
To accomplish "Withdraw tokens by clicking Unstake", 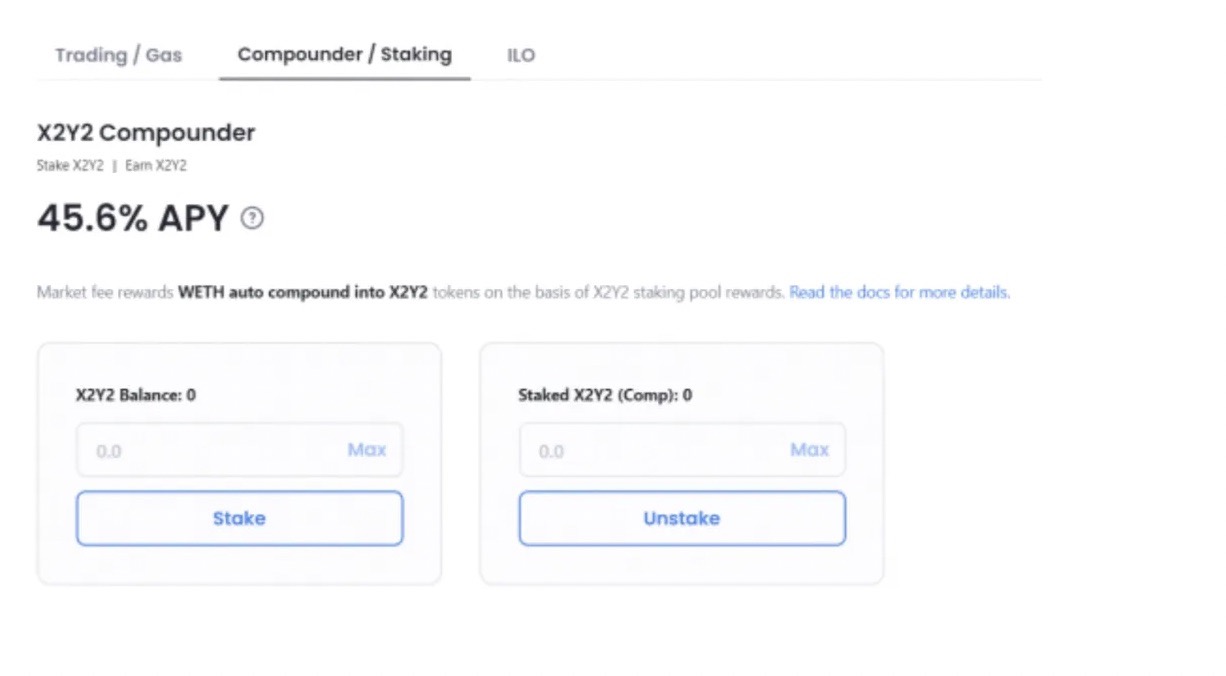I will (681, 518).
